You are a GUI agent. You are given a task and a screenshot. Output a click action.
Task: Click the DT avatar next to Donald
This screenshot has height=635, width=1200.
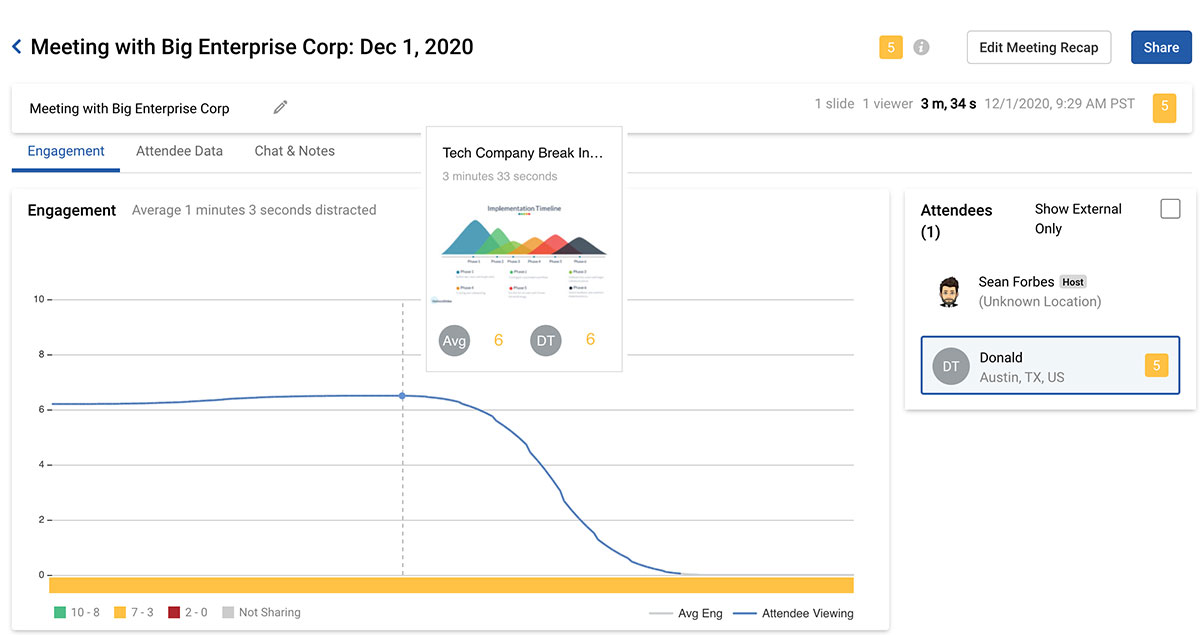pyautogui.click(x=951, y=366)
